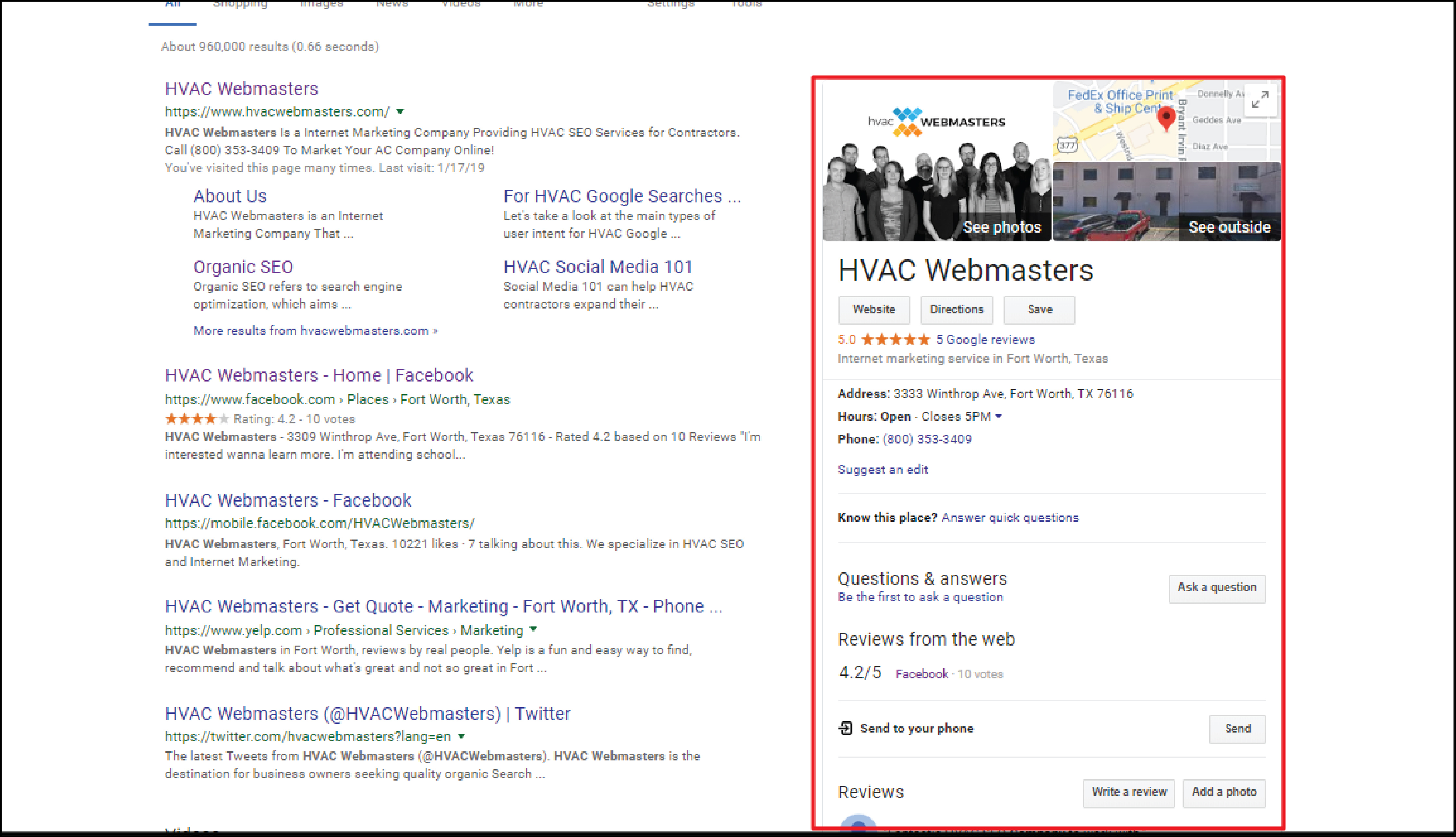Click Ask a question button

(1217, 589)
